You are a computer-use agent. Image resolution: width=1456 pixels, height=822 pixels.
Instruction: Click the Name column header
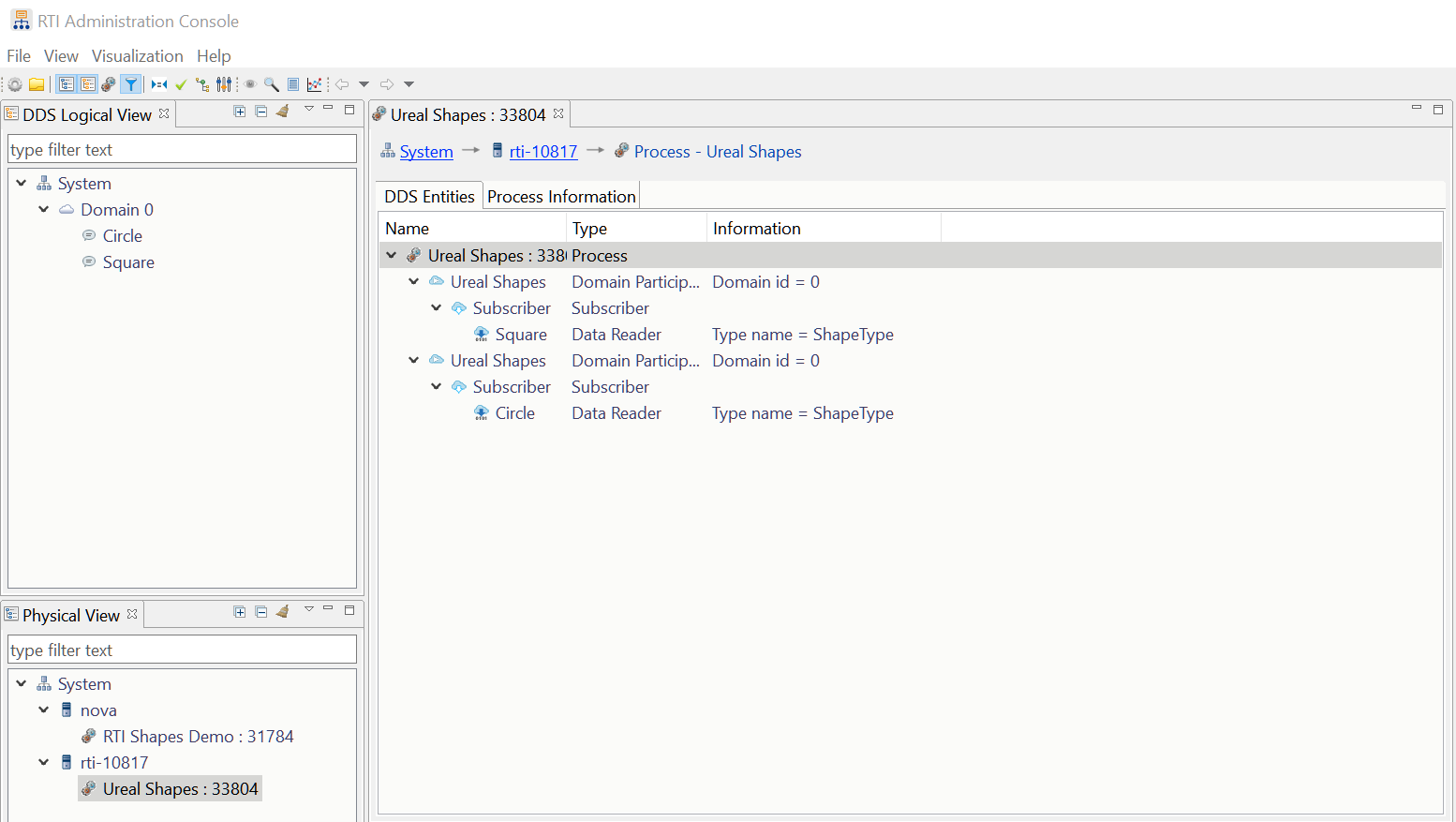[472, 229]
